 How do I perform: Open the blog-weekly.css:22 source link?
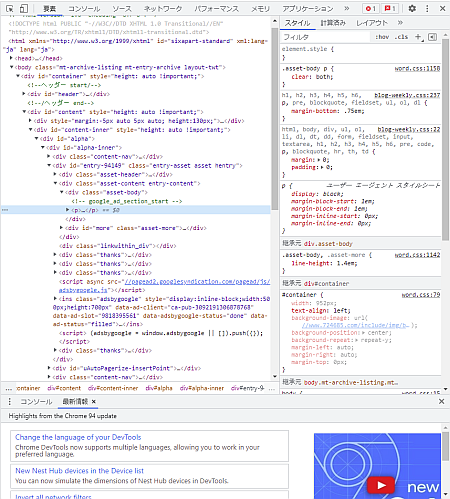click(x=409, y=129)
